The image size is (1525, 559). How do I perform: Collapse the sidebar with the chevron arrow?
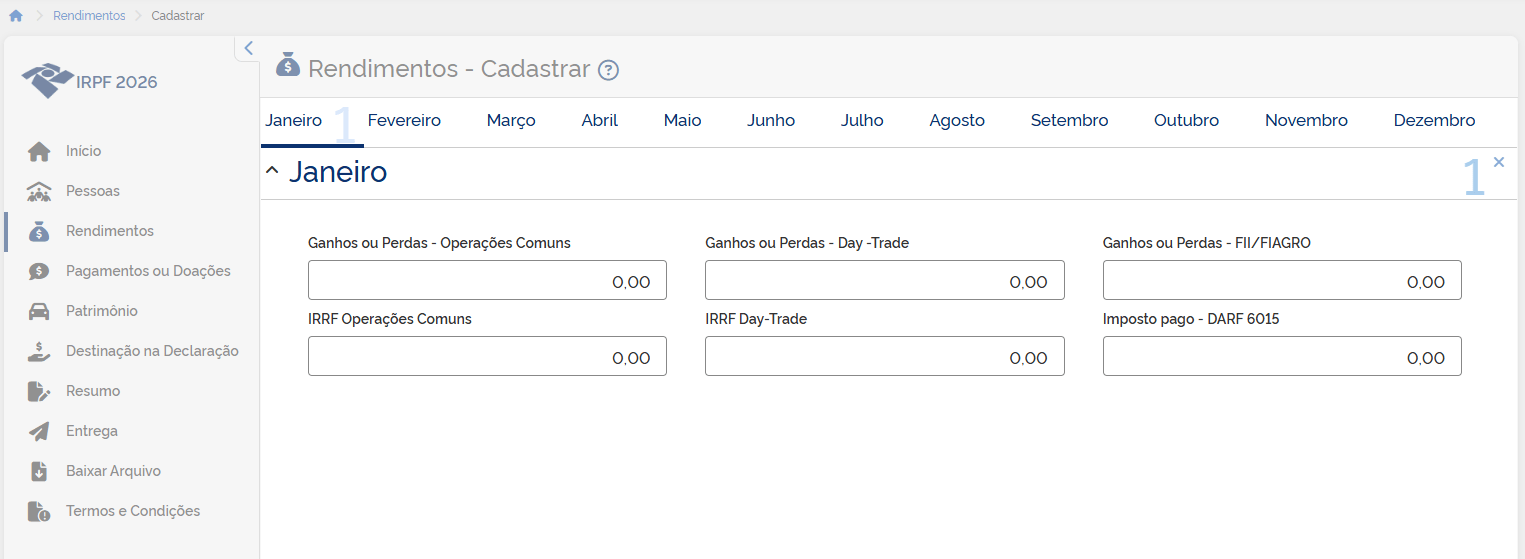pyautogui.click(x=248, y=48)
